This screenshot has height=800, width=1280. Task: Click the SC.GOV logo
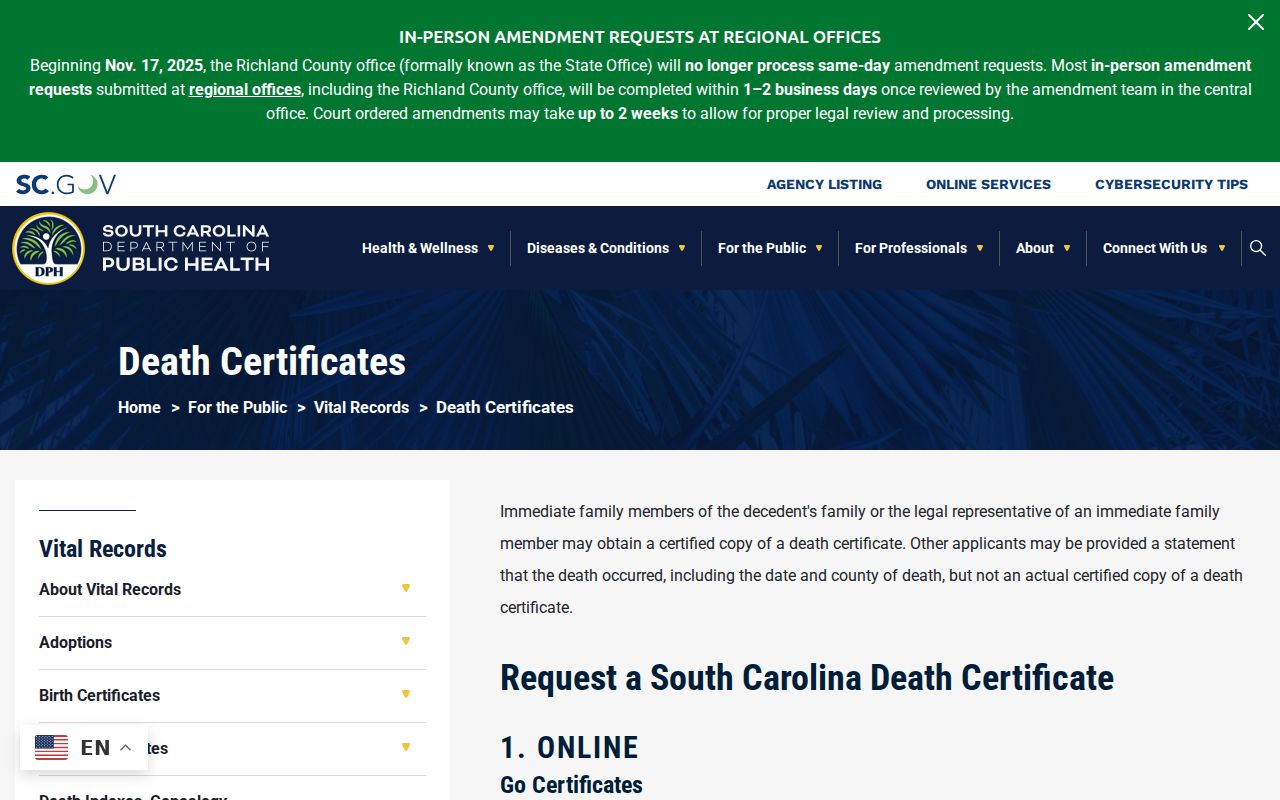66,184
